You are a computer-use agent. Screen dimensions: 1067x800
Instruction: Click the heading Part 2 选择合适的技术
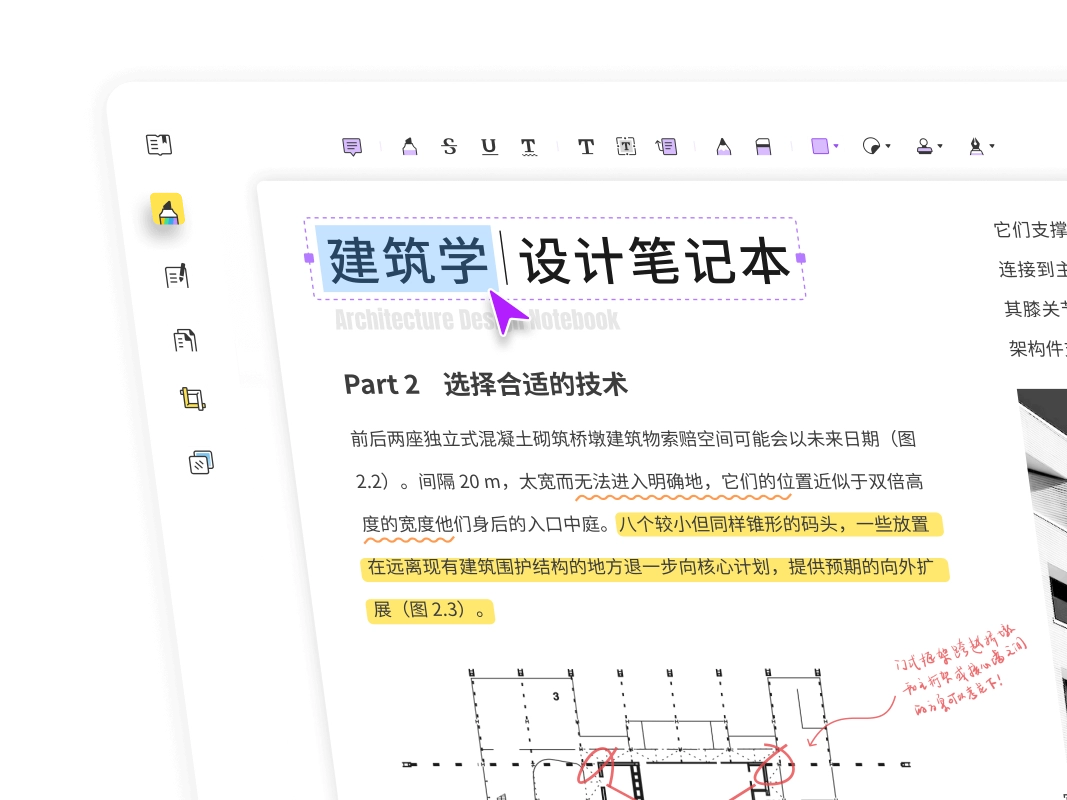tap(485, 384)
